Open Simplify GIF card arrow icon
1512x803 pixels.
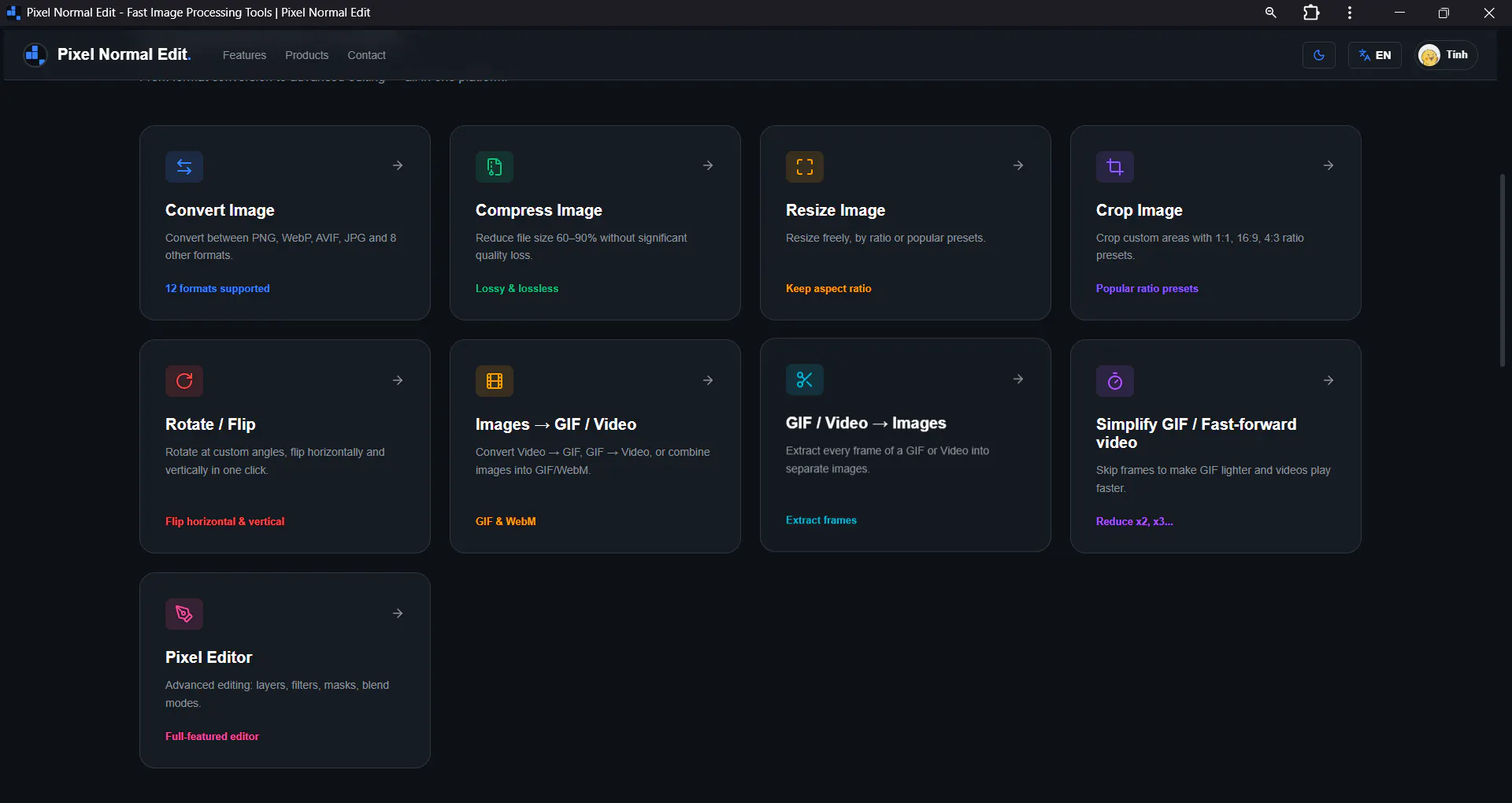1329,380
